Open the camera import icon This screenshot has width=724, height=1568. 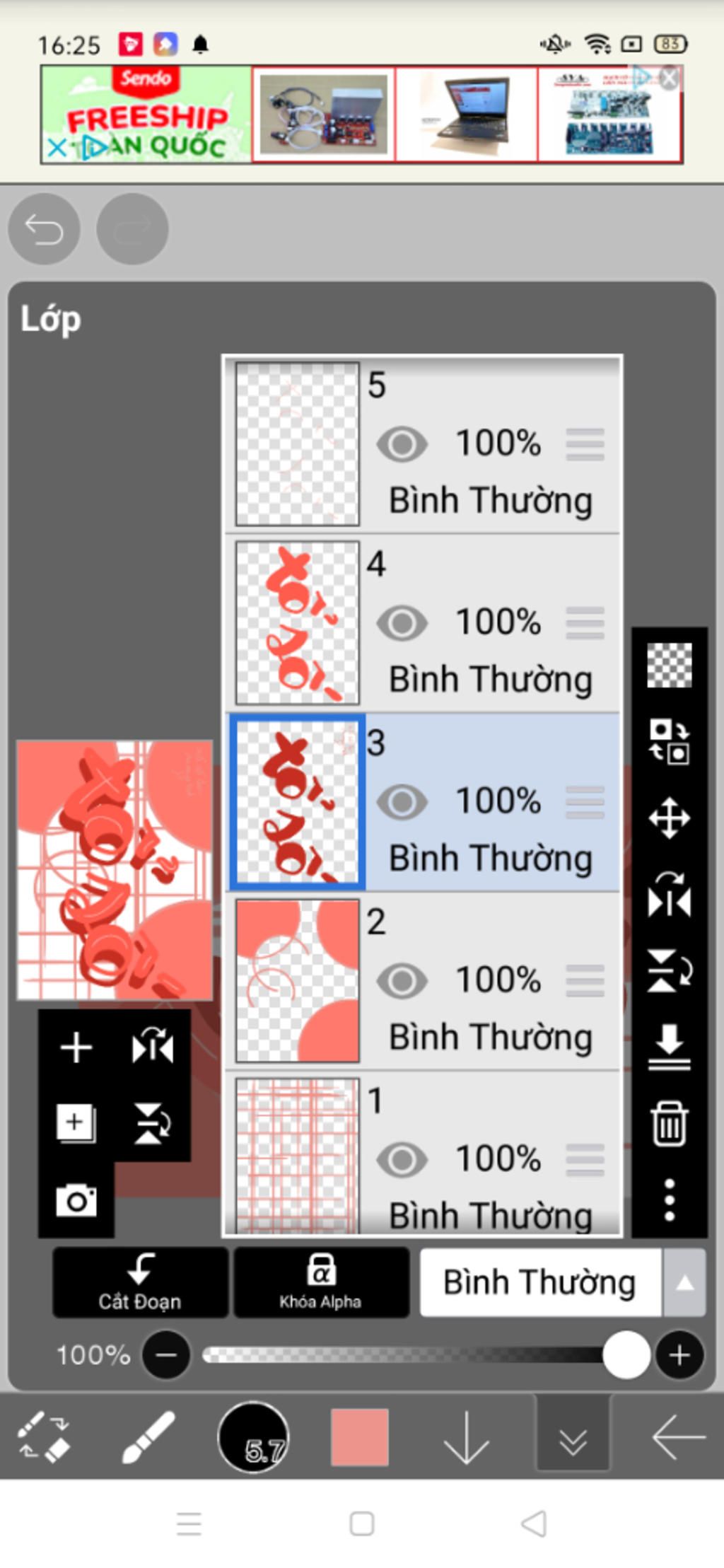tap(76, 1200)
